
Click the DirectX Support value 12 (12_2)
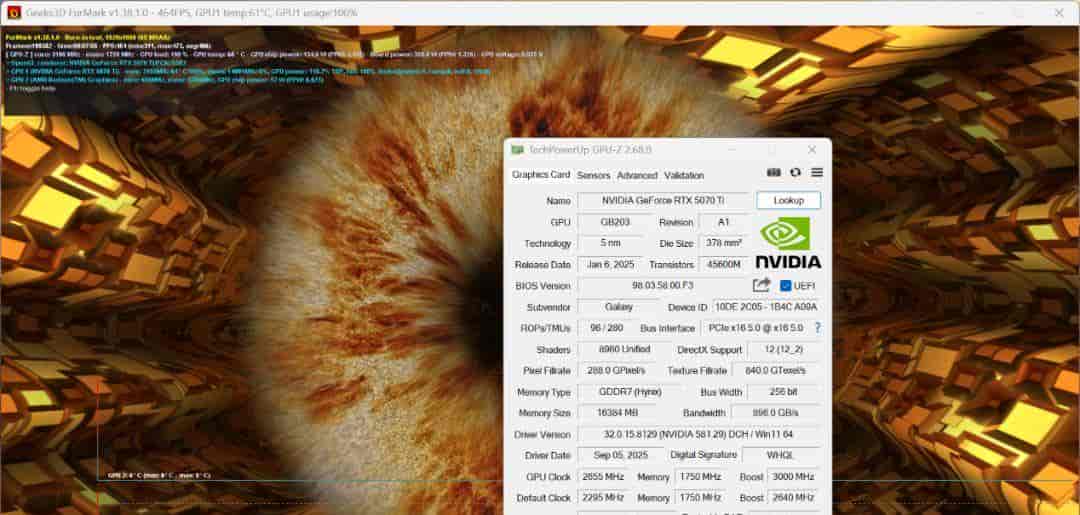tap(784, 349)
